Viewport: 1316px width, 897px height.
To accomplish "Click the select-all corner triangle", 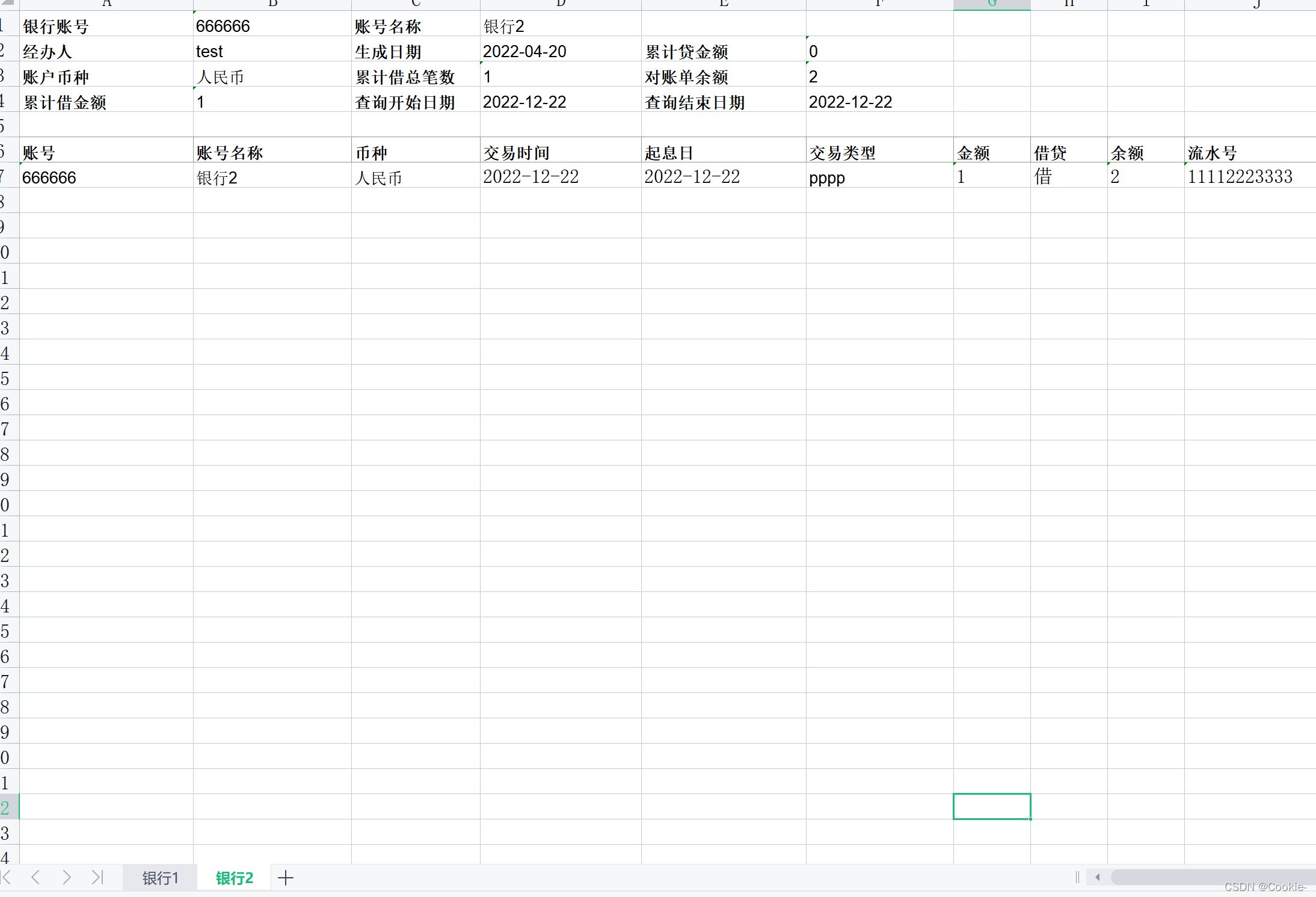I will pos(8,3).
